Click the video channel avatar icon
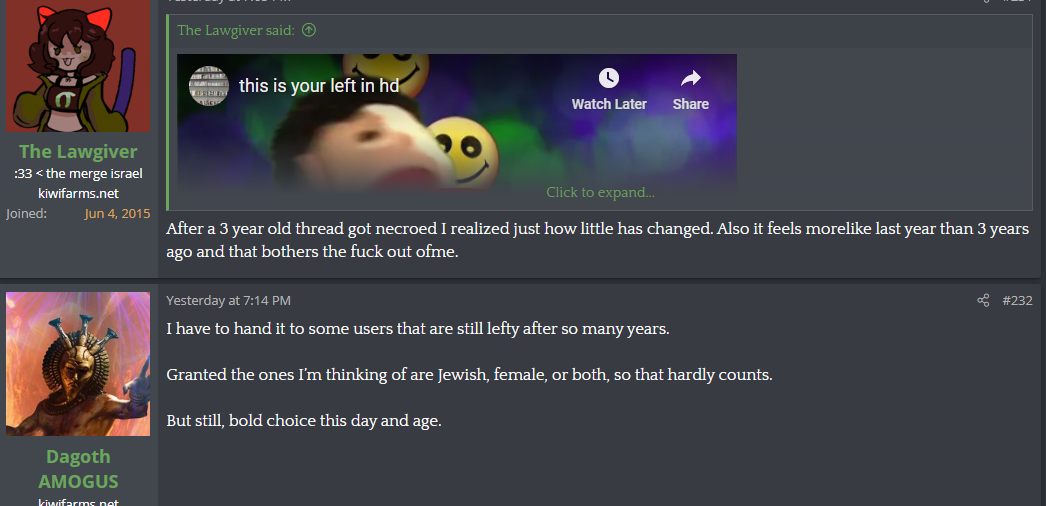This screenshot has width=1046, height=506. click(x=209, y=85)
